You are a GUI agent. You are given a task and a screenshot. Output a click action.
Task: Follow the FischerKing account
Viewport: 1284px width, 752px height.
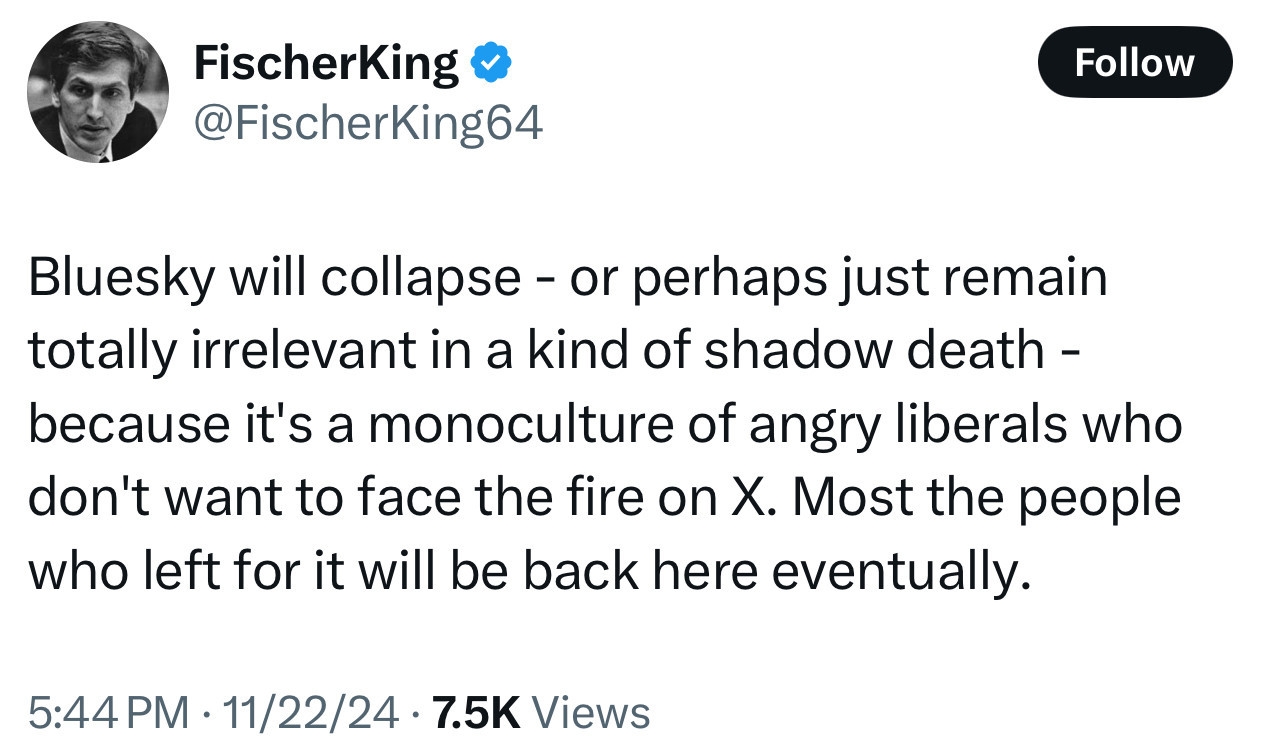pos(1134,63)
